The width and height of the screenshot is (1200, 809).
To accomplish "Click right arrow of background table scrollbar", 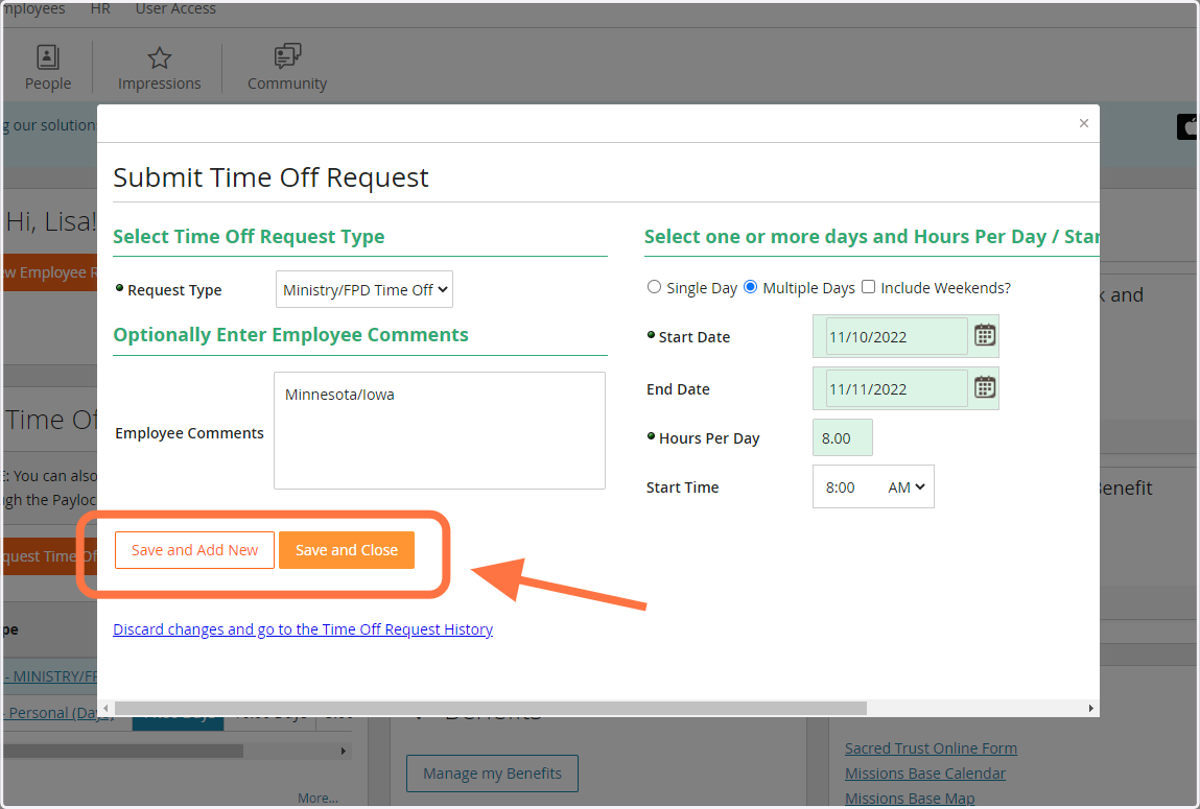I will pos(344,750).
